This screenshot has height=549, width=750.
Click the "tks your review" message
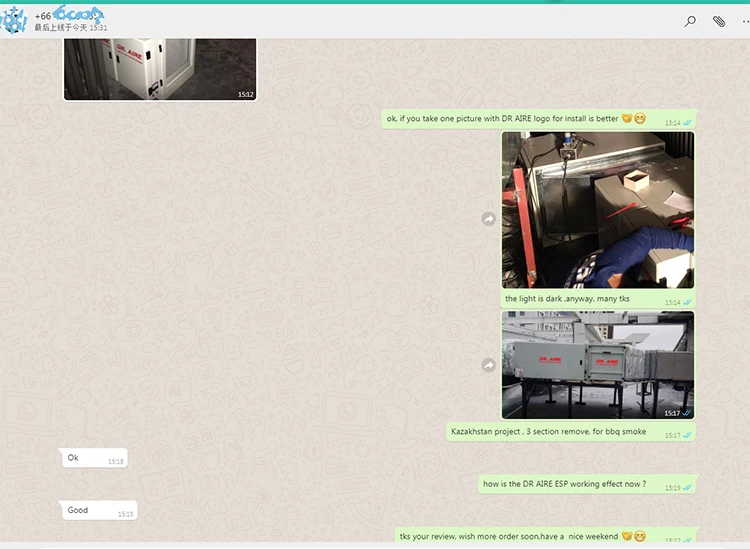pyautogui.click(x=510, y=537)
